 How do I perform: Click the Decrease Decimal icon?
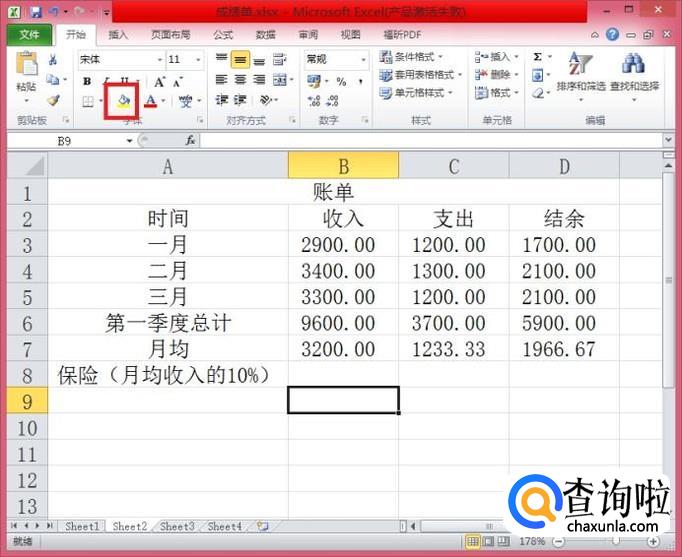[332, 101]
